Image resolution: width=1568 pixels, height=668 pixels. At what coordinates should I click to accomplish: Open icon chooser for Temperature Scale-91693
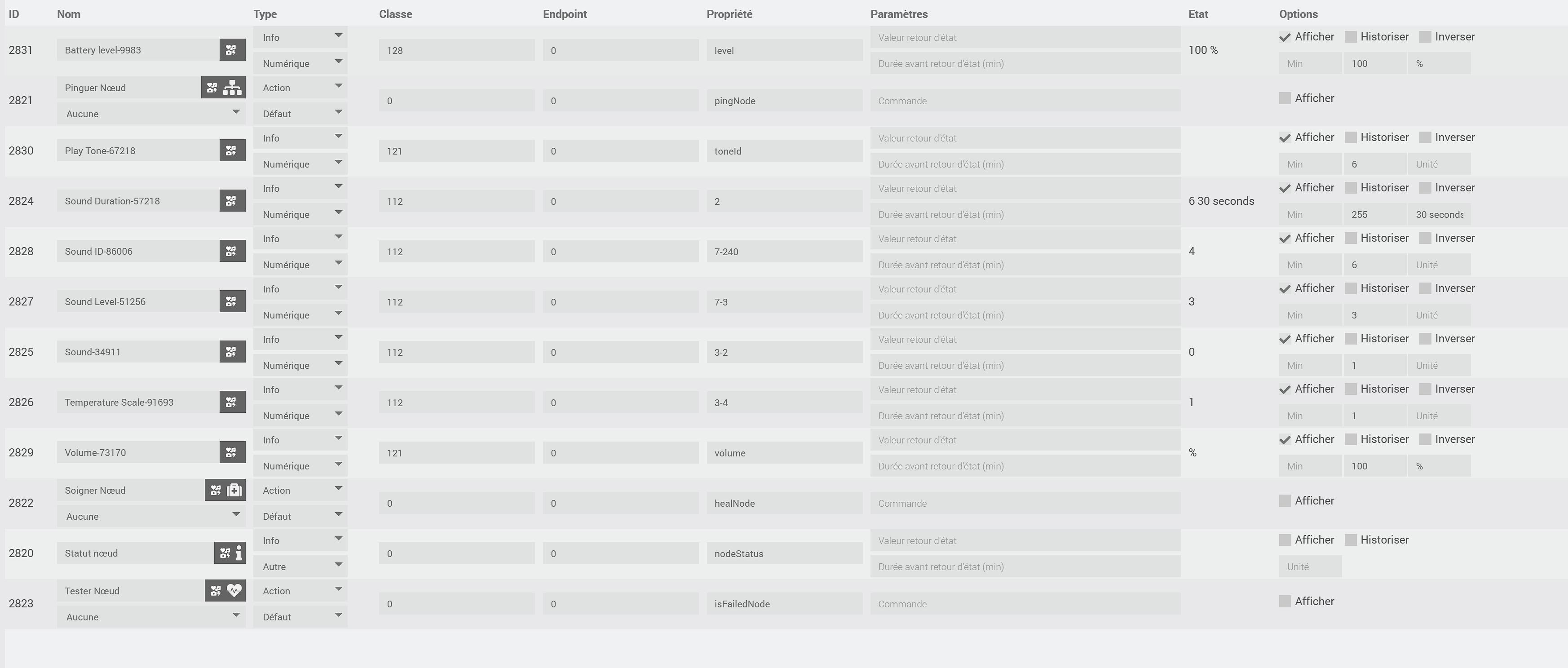pyautogui.click(x=232, y=402)
